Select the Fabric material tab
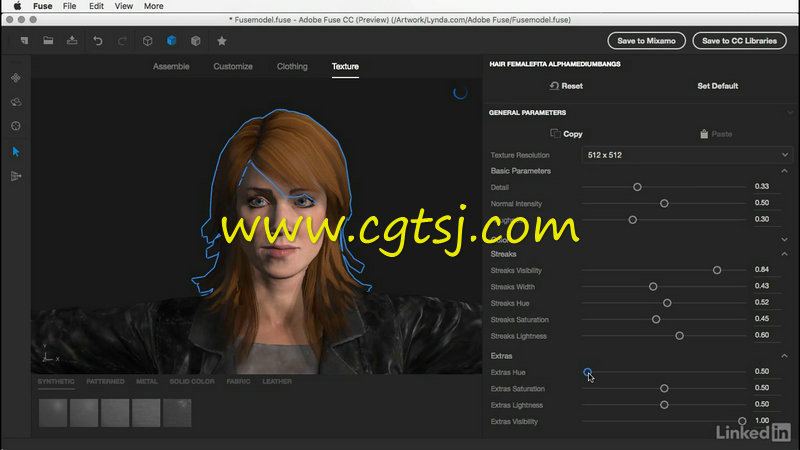This screenshot has width=800, height=450. click(x=238, y=382)
